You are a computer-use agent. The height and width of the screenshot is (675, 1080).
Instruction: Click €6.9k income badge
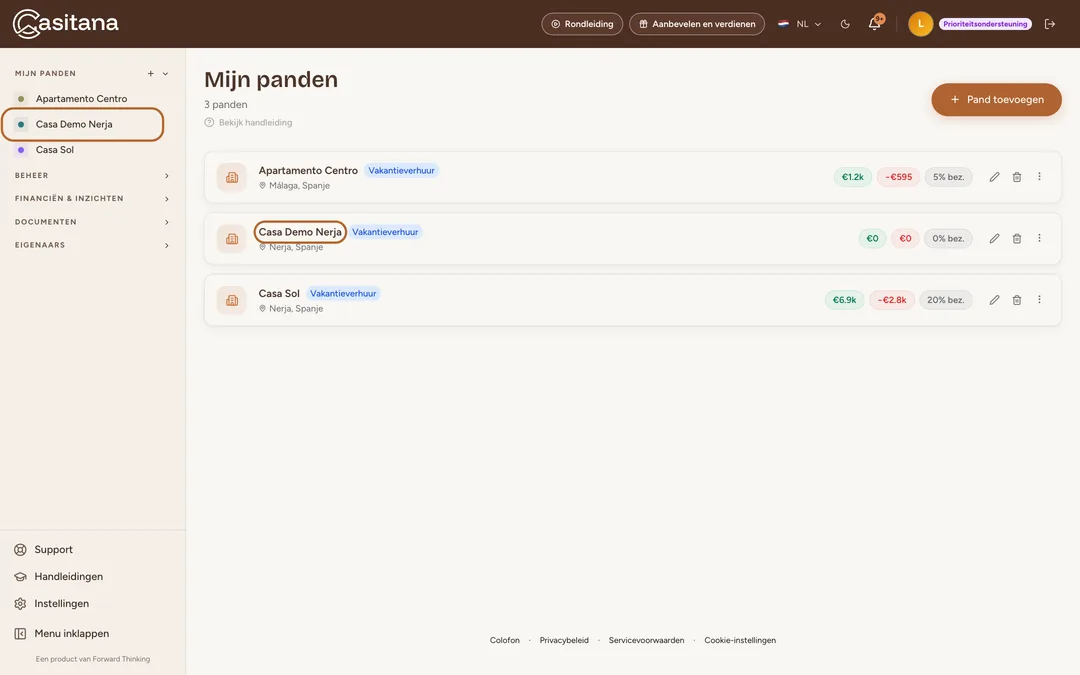click(844, 300)
